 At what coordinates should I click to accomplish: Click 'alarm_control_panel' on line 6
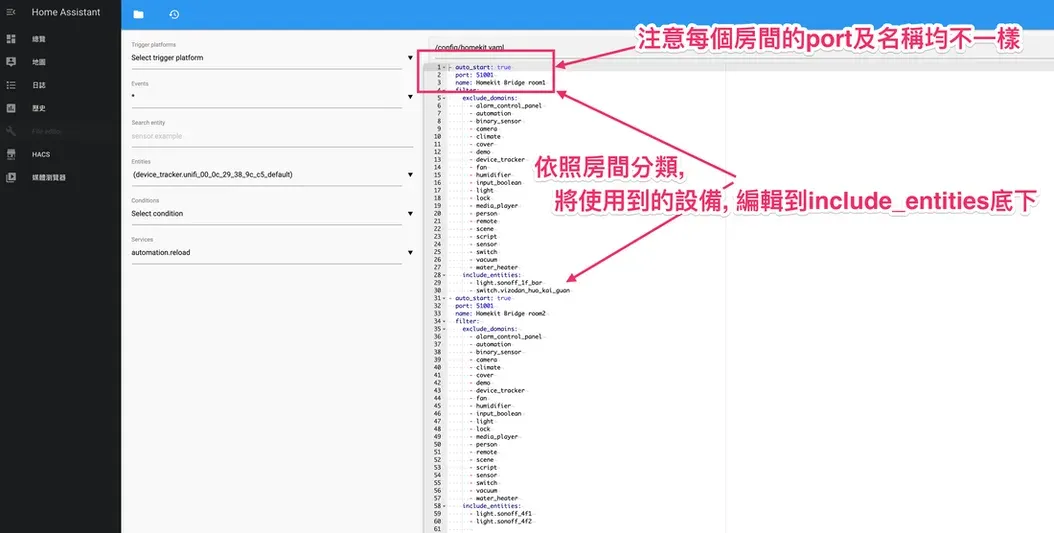[508, 106]
